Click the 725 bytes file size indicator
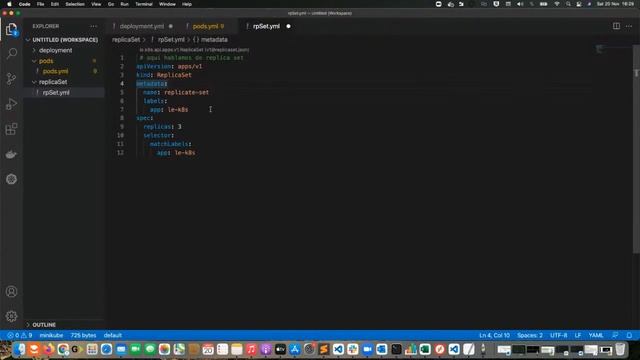This screenshot has height=360, width=640. click(x=83, y=335)
